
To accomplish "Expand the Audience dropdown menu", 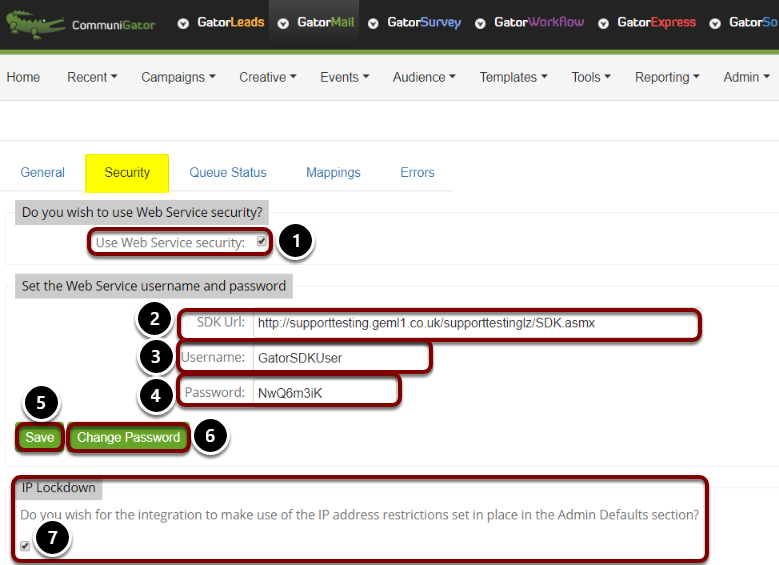I will pos(424,77).
